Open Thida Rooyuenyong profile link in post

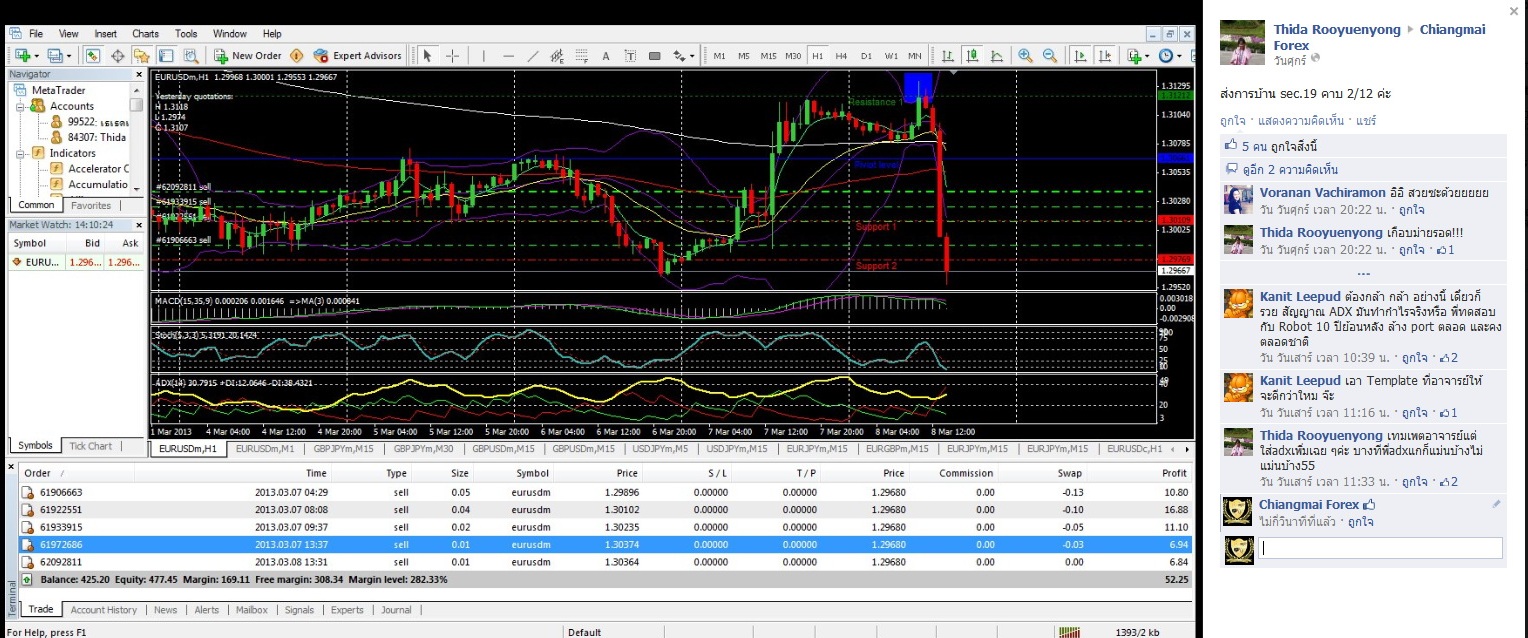pyautogui.click(x=1337, y=30)
